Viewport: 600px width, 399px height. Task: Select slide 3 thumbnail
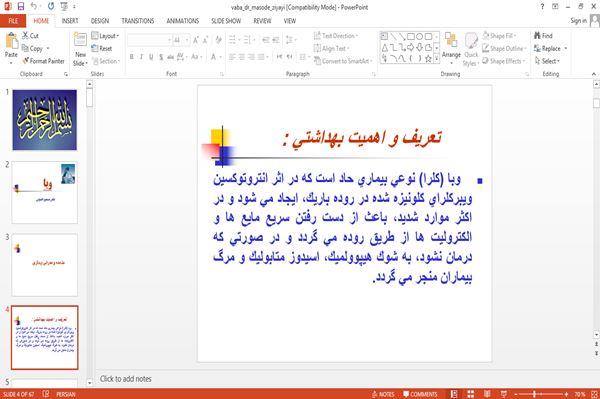point(44,265)
